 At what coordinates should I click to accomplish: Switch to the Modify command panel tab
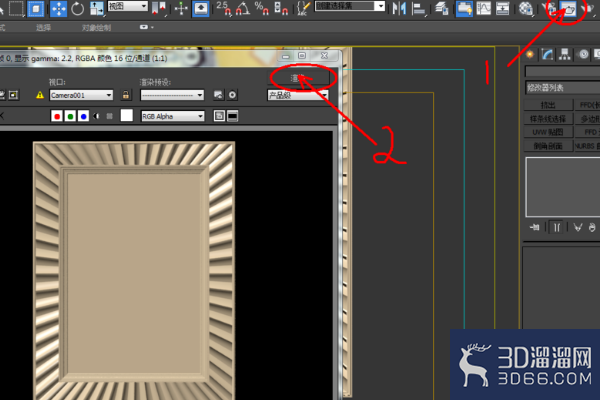(547, 55)
